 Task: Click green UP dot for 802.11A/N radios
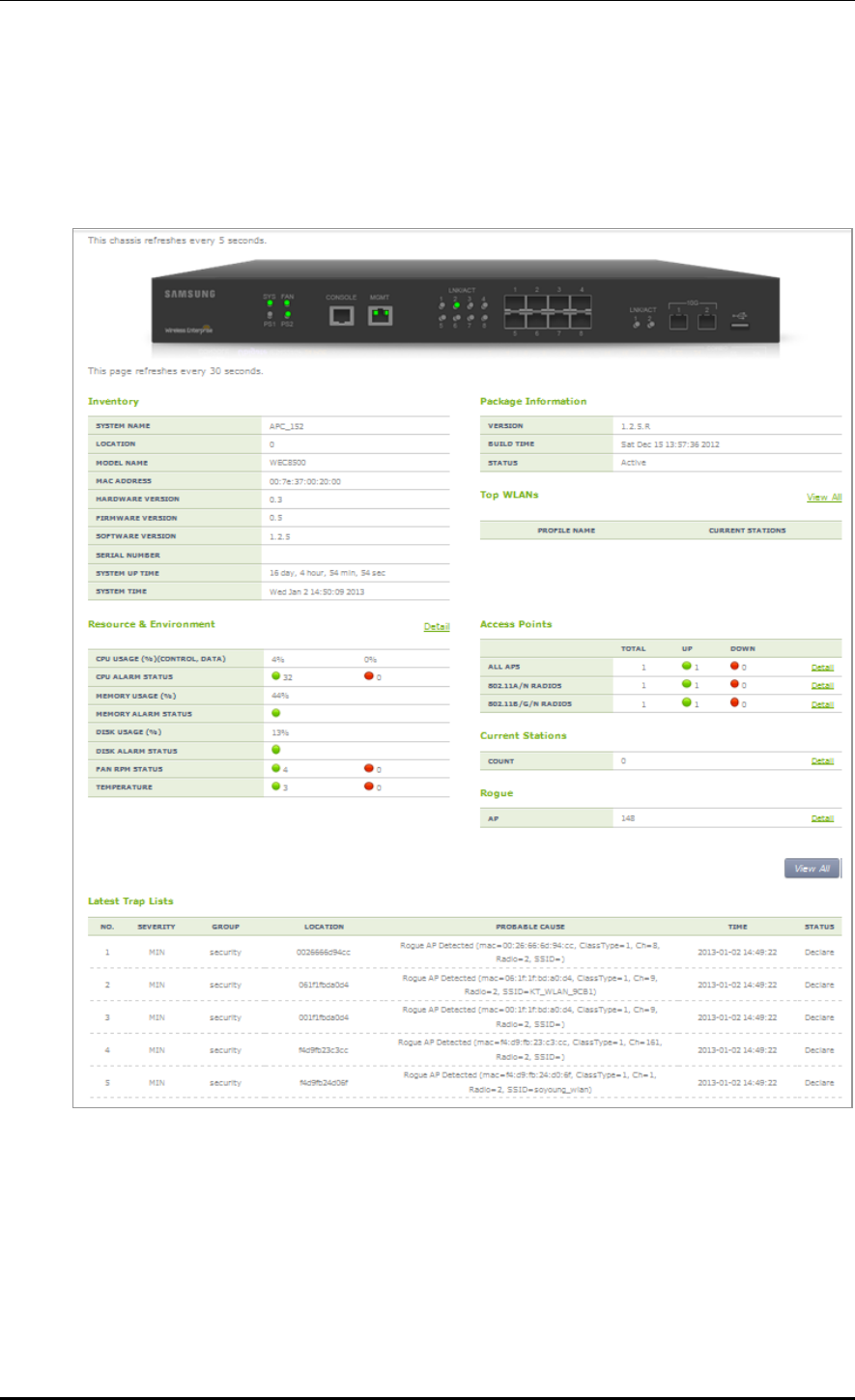[x=685, y=685]
